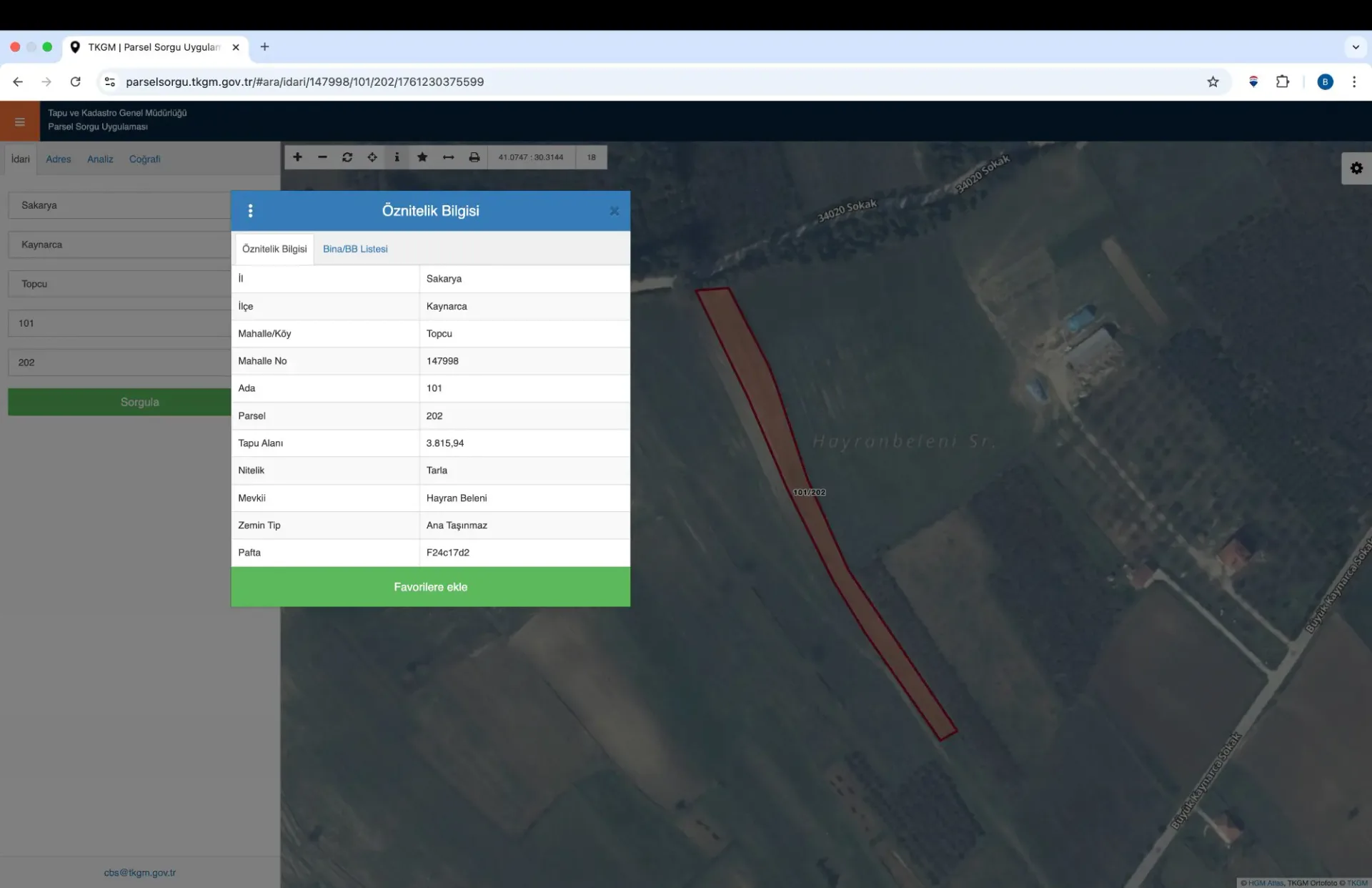Open the orange hamburger menu
This screenshot has height=888, width=1372.
[x=20, y=122]
